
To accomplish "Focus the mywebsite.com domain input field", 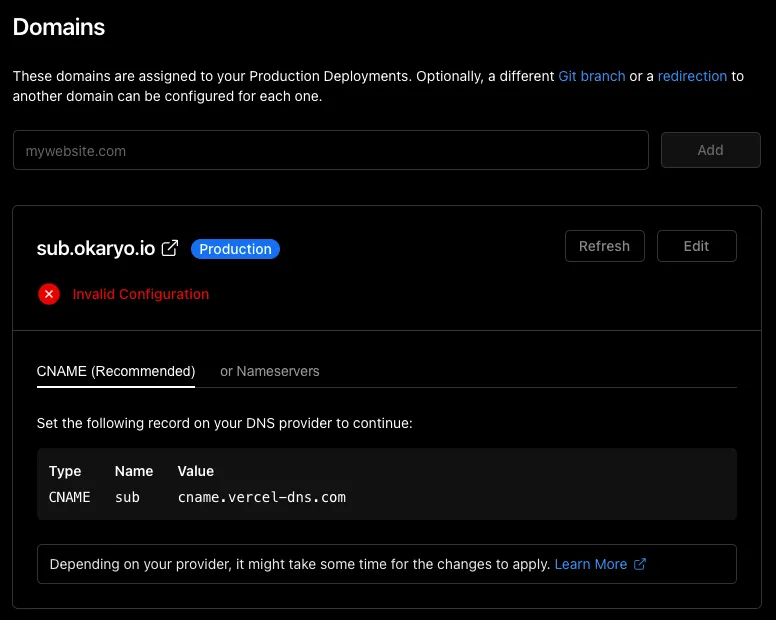I will (x=330, y=151).
